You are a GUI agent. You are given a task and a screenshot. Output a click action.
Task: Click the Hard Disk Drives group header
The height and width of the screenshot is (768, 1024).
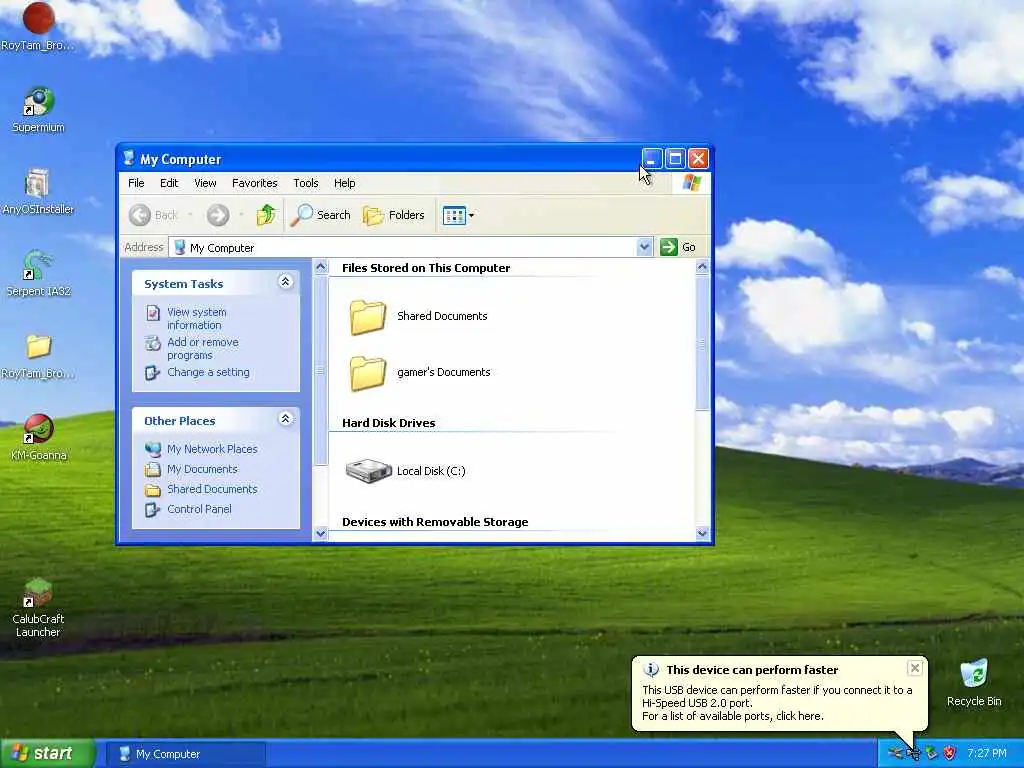389,423
